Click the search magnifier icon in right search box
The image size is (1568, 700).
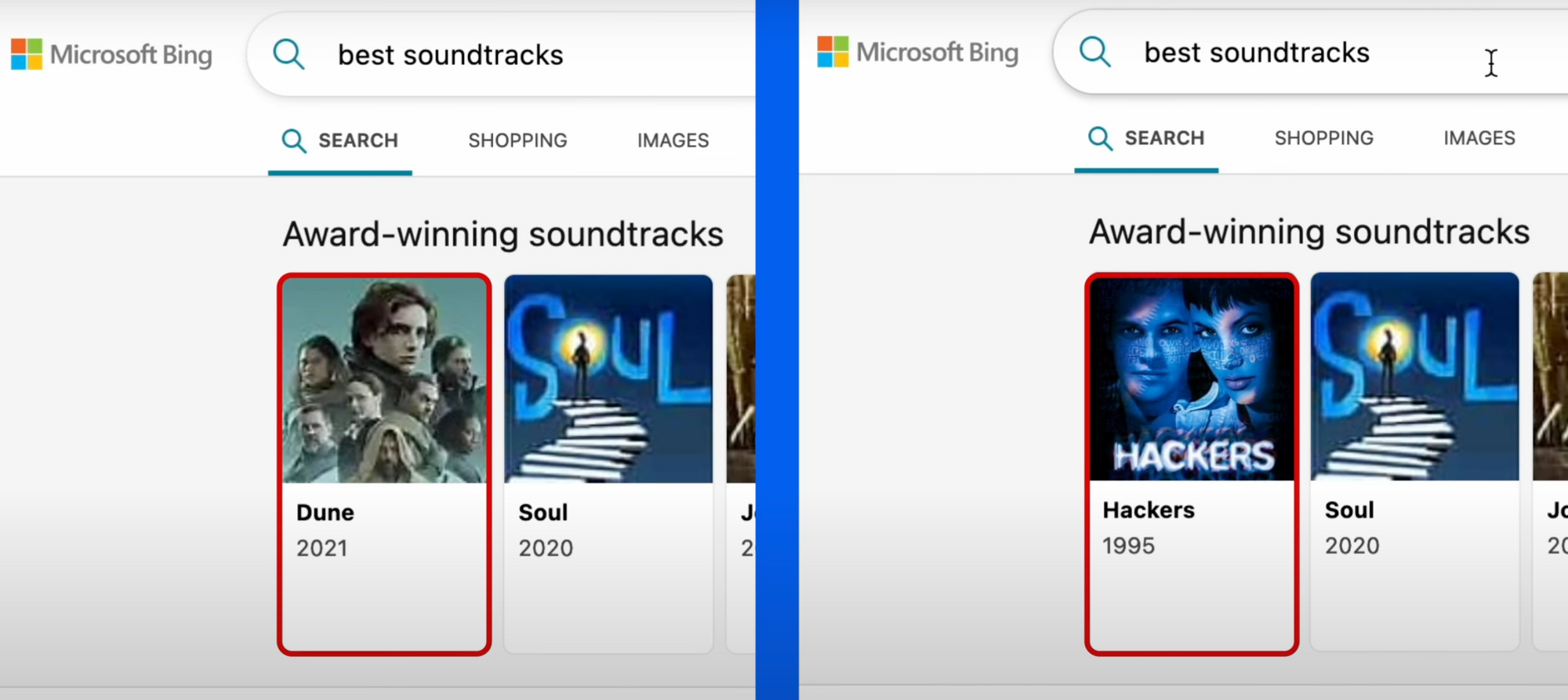1094,53
